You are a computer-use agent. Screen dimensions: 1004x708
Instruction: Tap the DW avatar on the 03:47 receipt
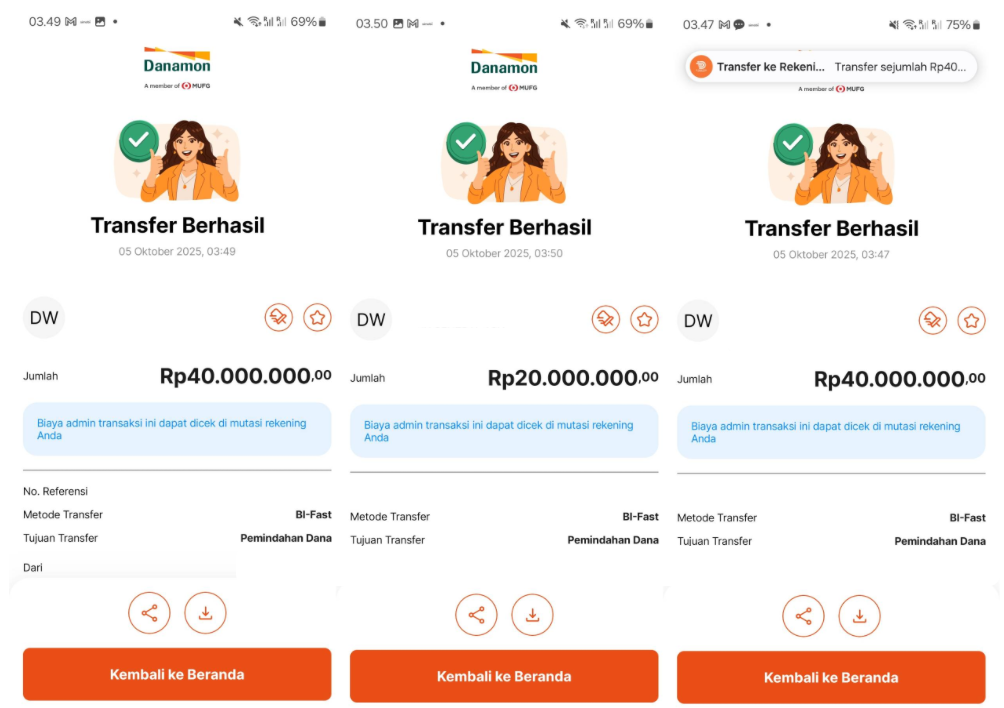(x=698, y=321)
